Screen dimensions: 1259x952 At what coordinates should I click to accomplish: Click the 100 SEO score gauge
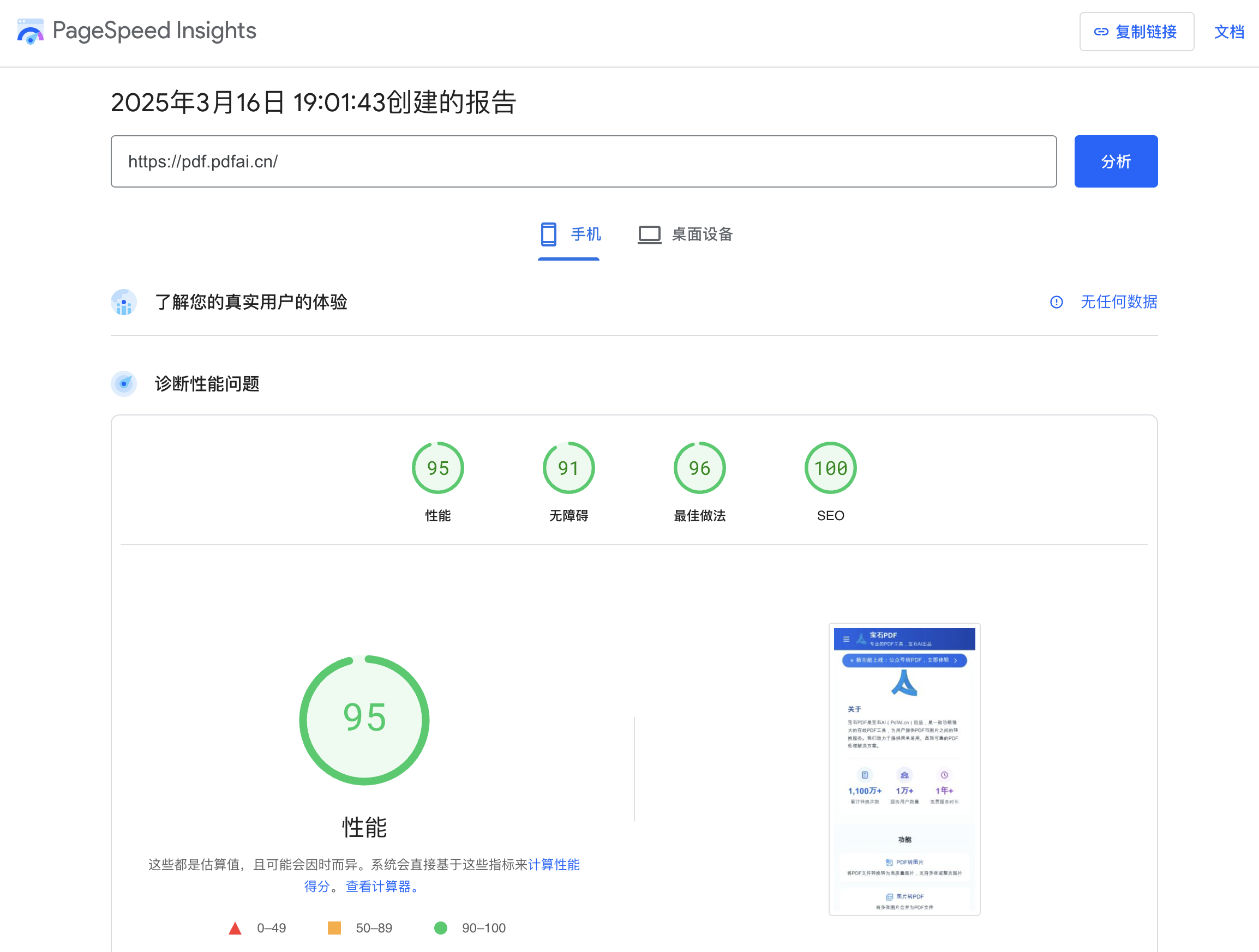(x=830, y=468)
